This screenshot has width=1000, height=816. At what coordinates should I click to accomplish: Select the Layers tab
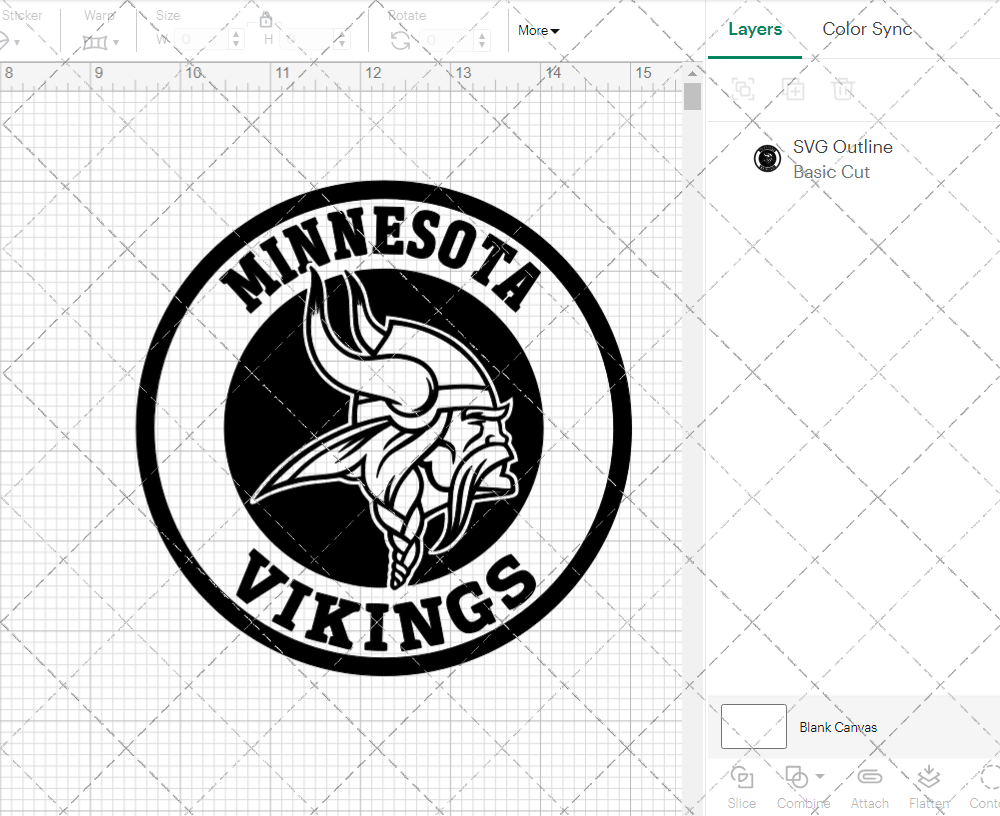click(755, 29)
